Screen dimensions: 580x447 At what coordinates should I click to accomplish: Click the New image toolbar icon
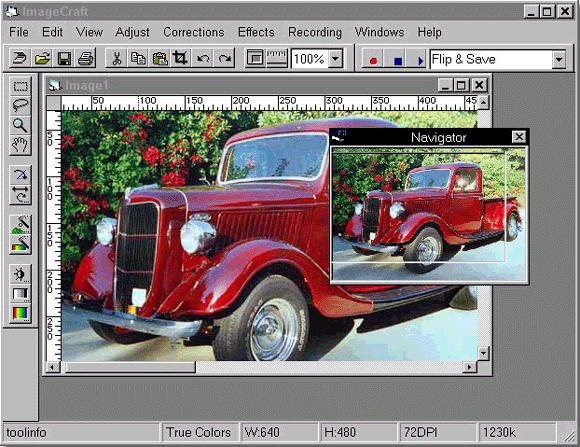click(20, 58)
